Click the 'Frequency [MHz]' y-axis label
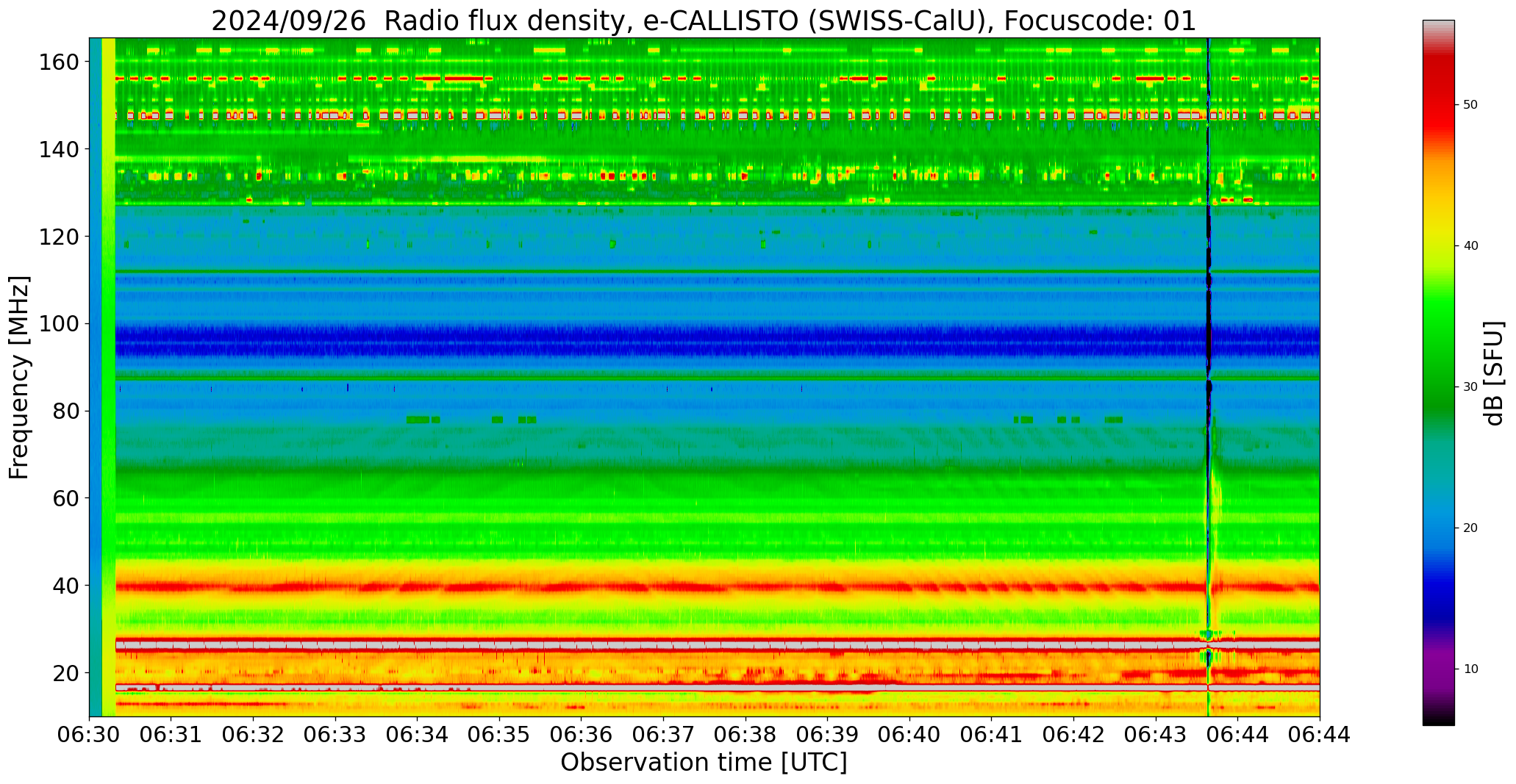Viewport: 1516px width, 784px height. click(x=20, y=377)
